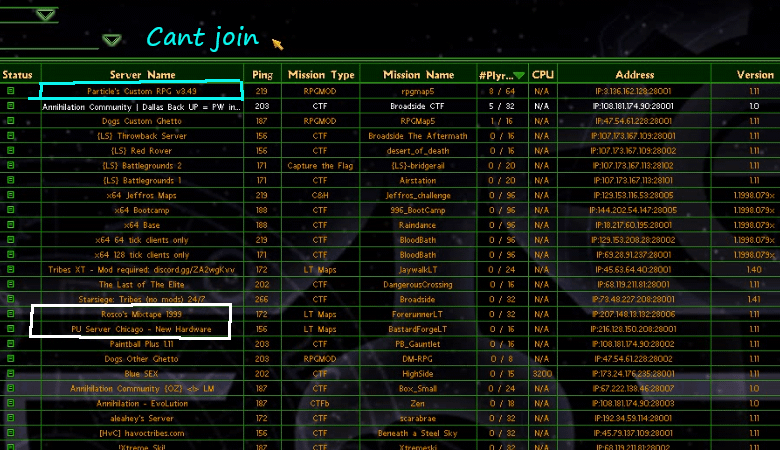Click Capture the Flag mission type cell

pyautogui.click(x=320, y=166)
